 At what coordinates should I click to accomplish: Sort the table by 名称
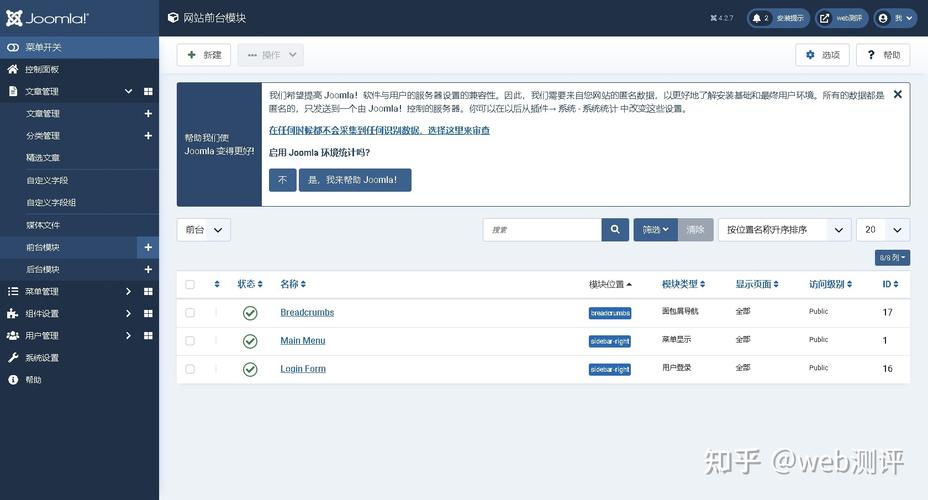[293, 285]
